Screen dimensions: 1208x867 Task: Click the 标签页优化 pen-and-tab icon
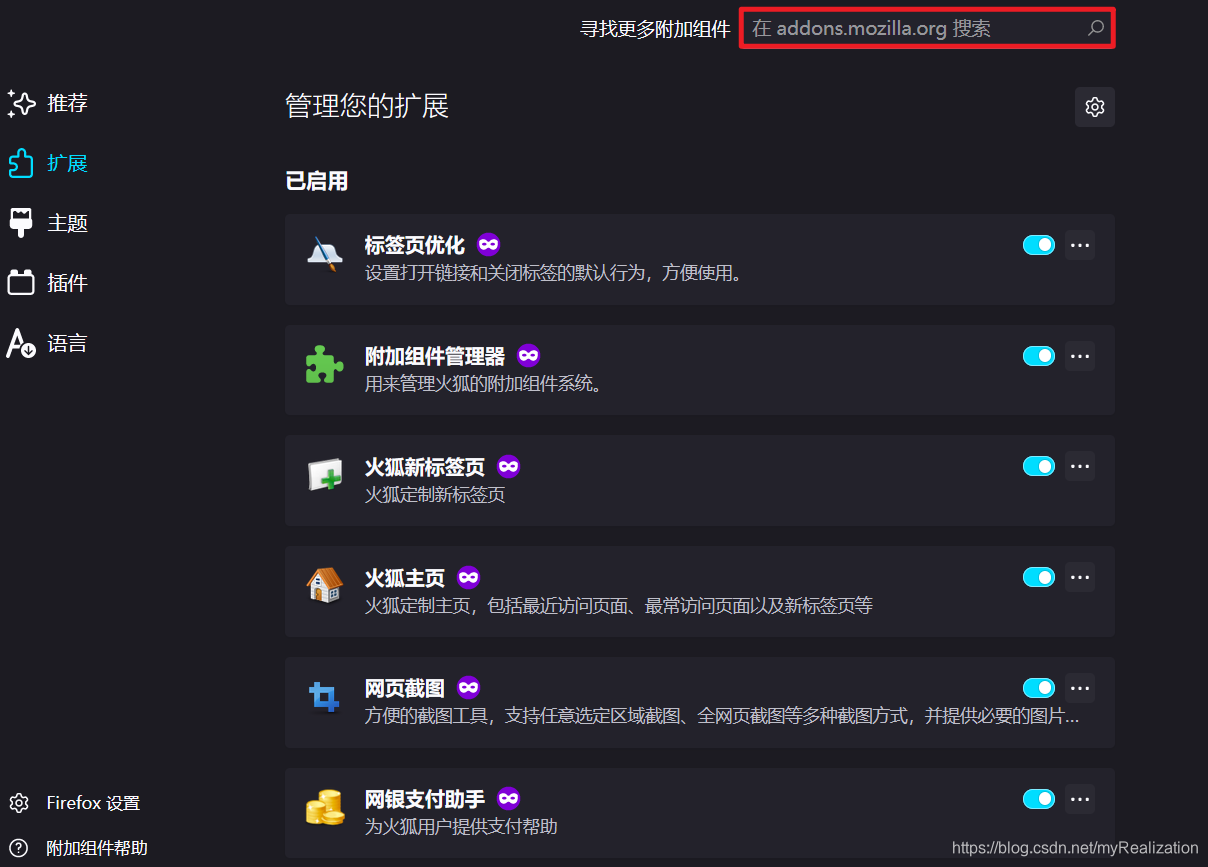click(x=324, y=254)
